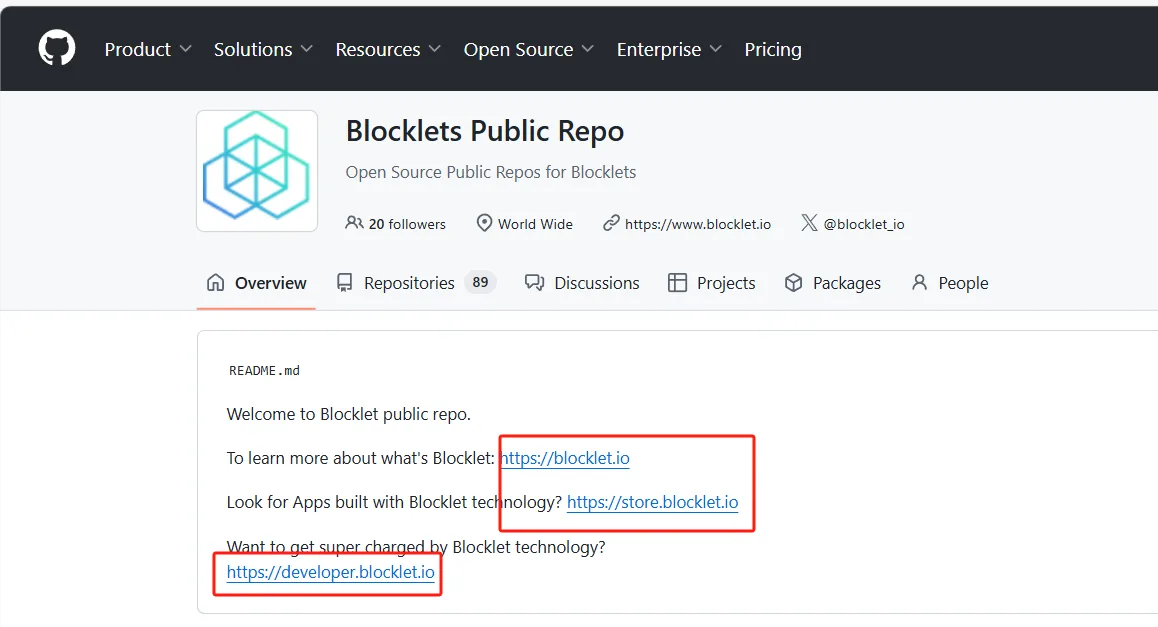Click the World Wide location pin icon

484,222
